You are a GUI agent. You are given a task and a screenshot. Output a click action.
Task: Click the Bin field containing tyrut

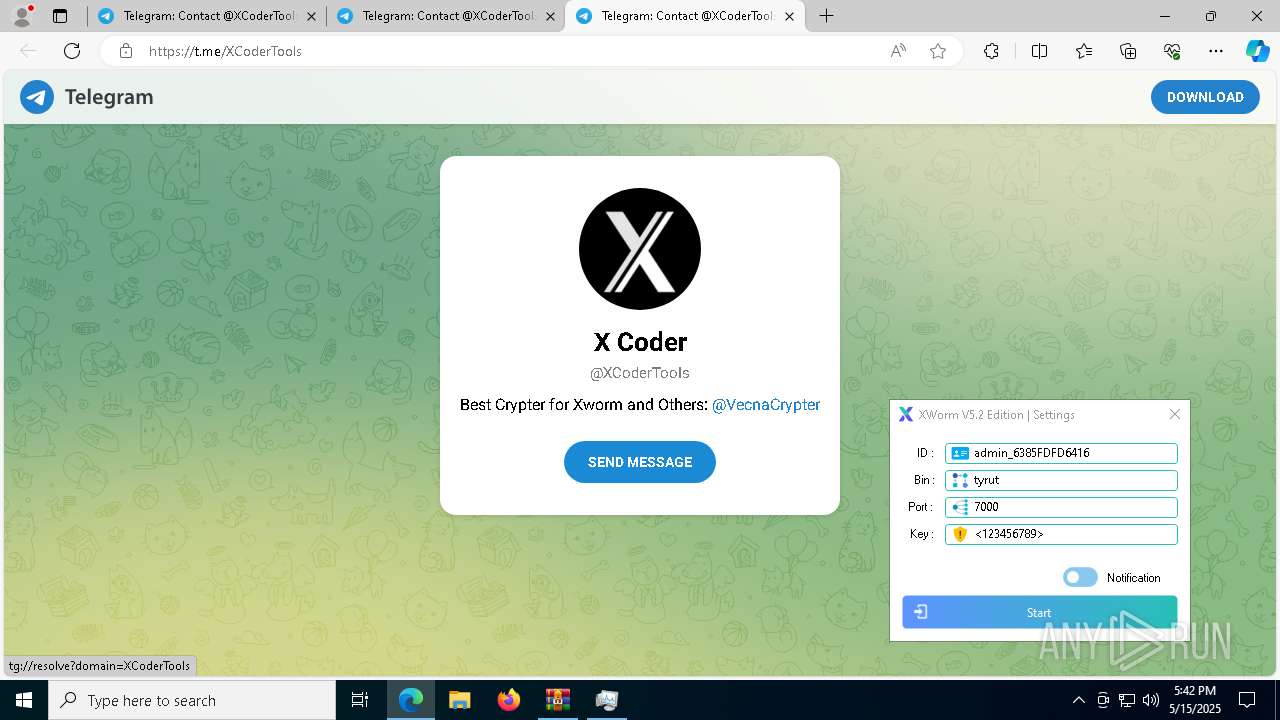coord(1061,480)
